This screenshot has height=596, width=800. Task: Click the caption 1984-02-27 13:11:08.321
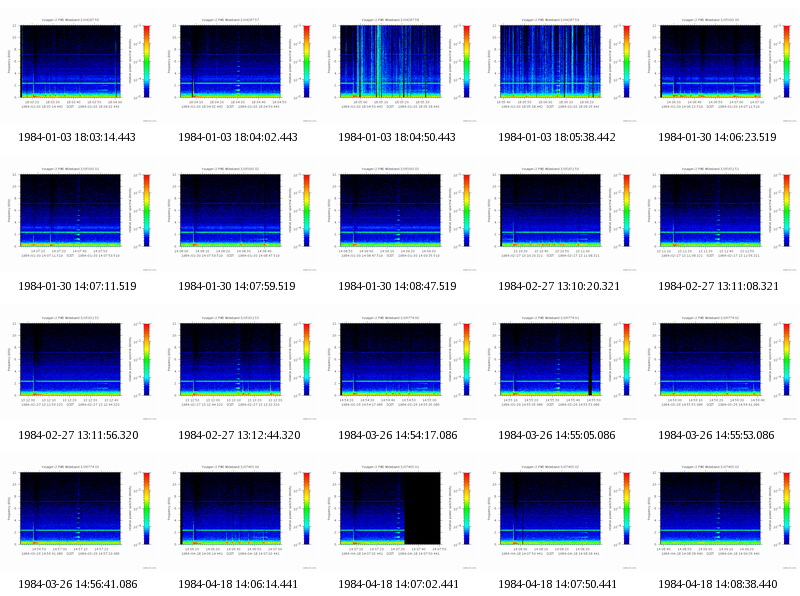(719, 286)
